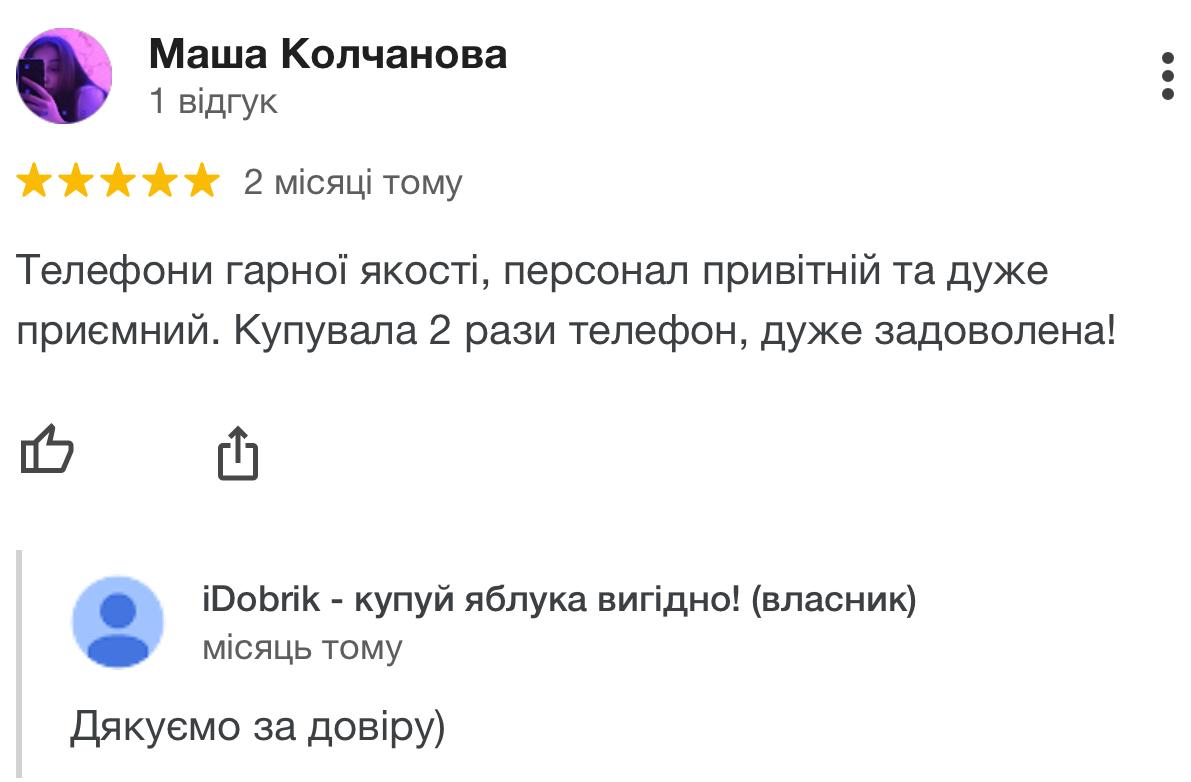Viewport: 1191px width, 782px height.
Task: Click the fifth yellow rating star
Action: click(201, 181)
